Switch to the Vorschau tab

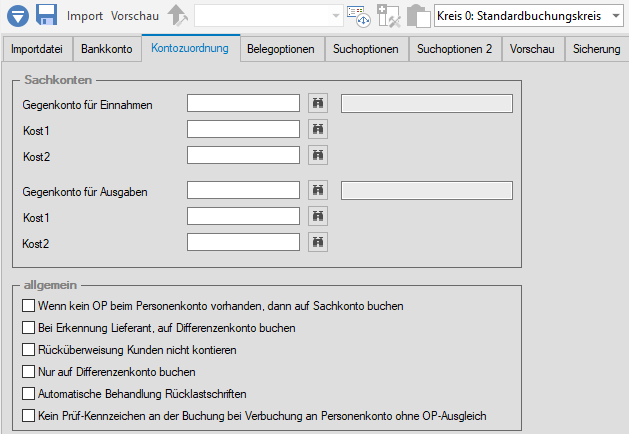[x=532, y=49]
